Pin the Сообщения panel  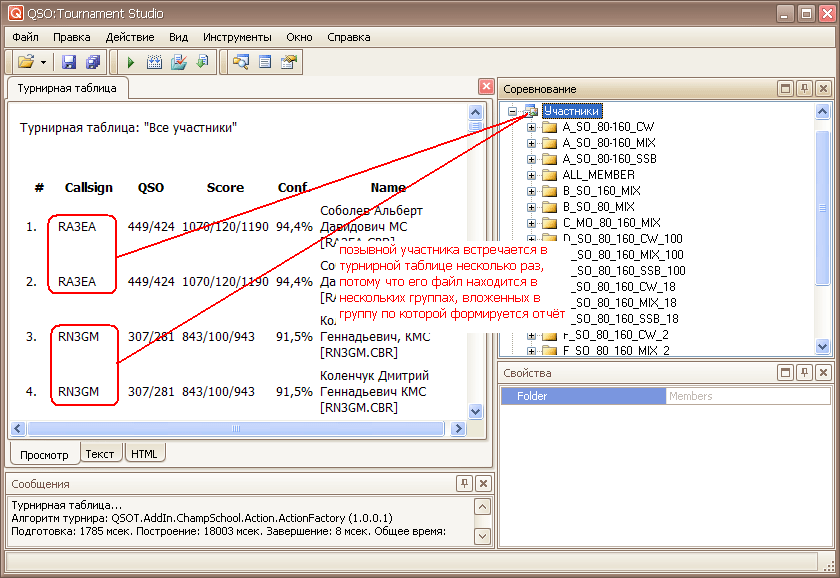click(463, 484)
